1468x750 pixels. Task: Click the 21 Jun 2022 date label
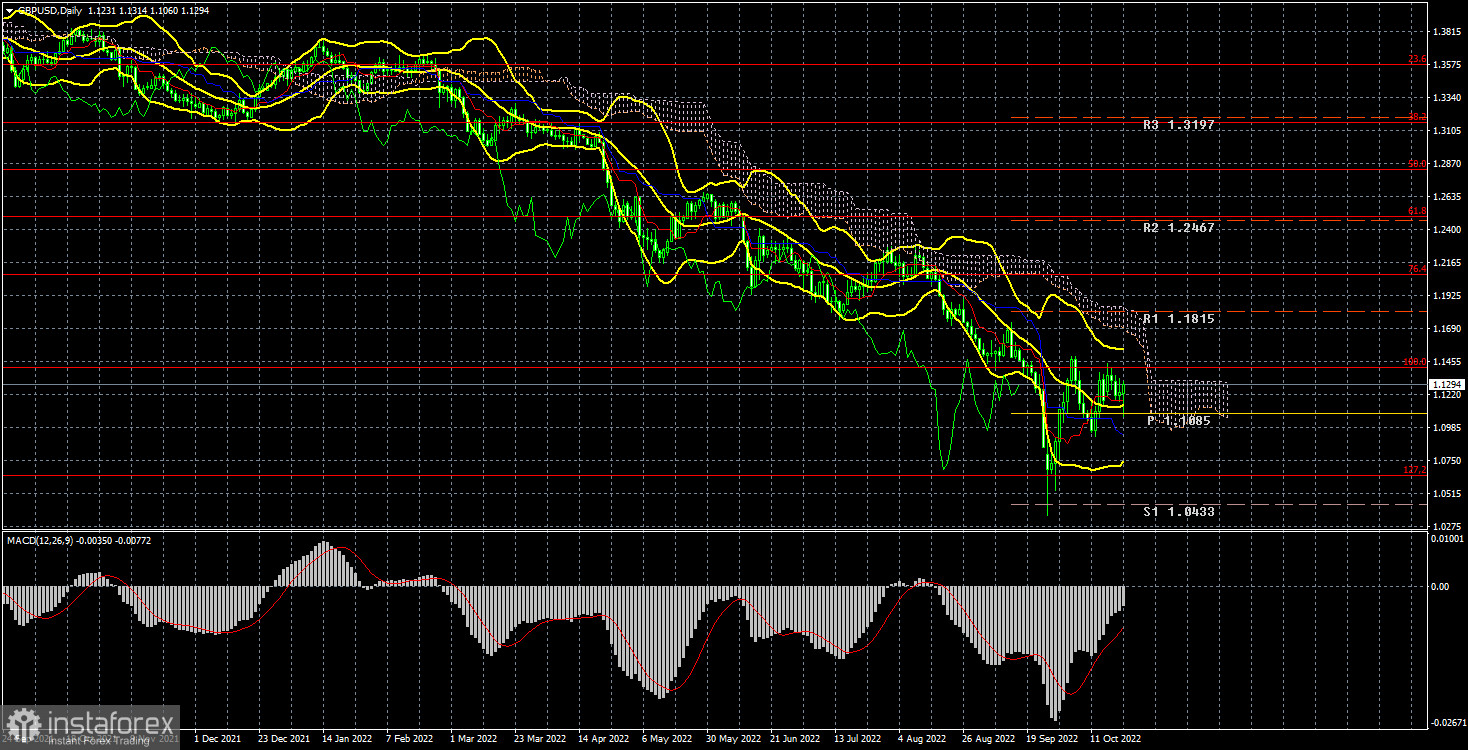pyautogui.click(x=794, y=739)
